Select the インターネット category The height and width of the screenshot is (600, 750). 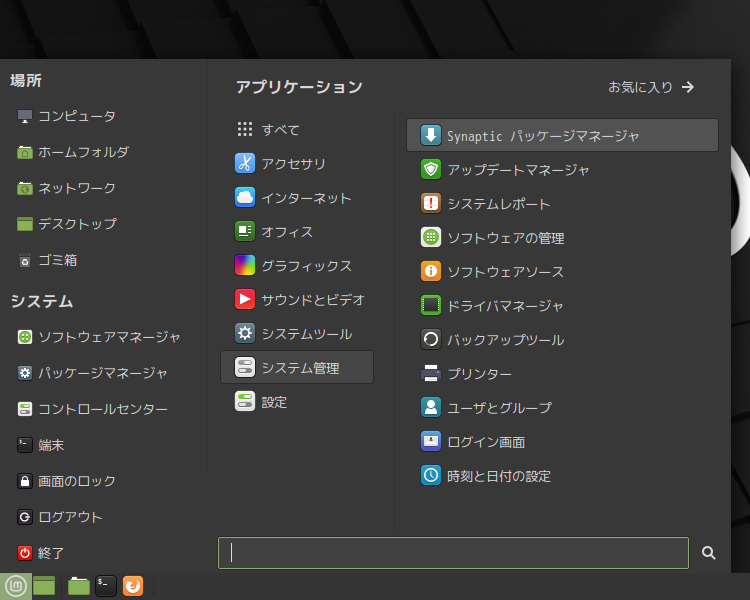click(x=297, y=198)
